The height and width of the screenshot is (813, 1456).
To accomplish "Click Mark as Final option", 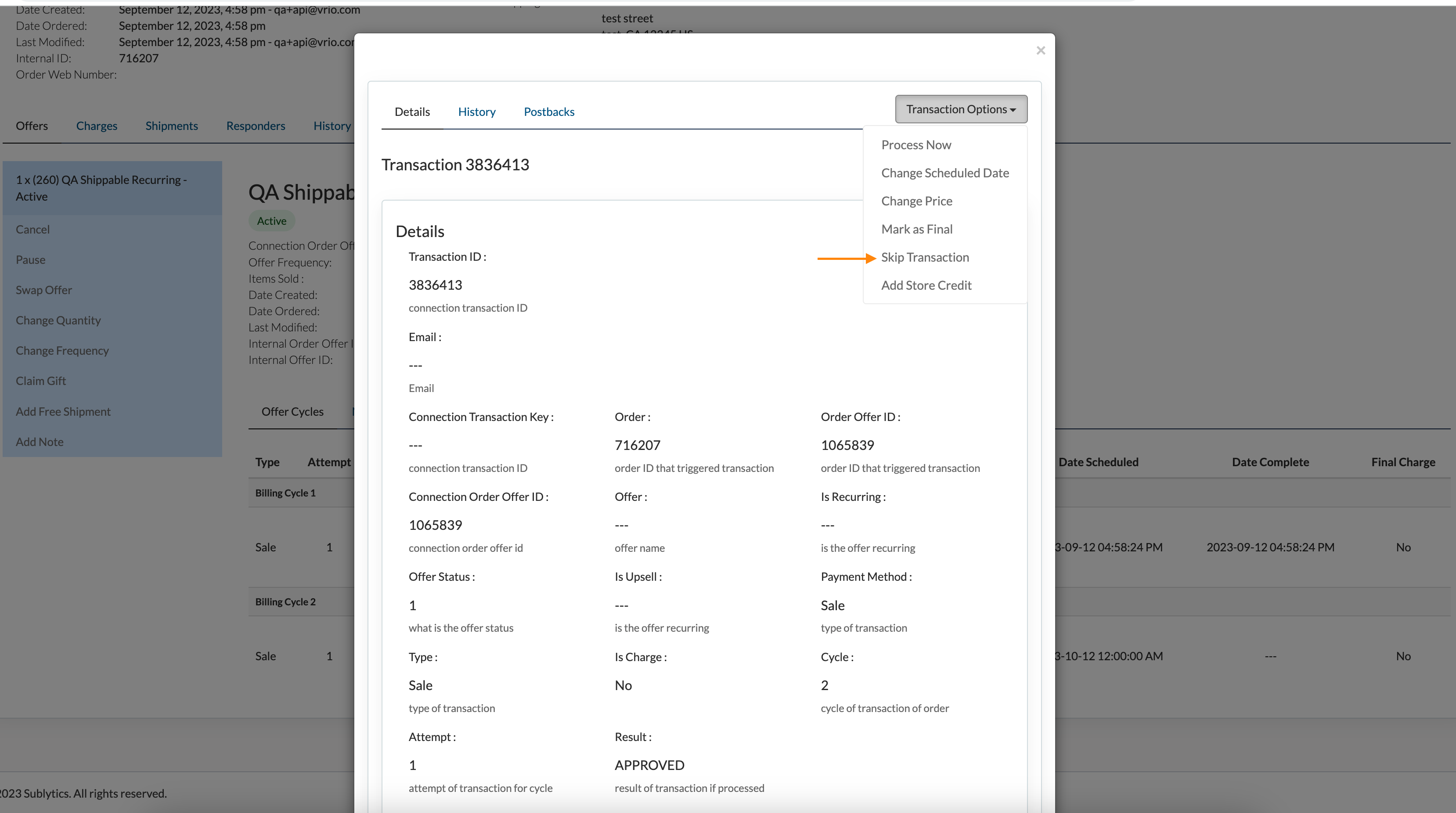I will click(x=916, y=229).
